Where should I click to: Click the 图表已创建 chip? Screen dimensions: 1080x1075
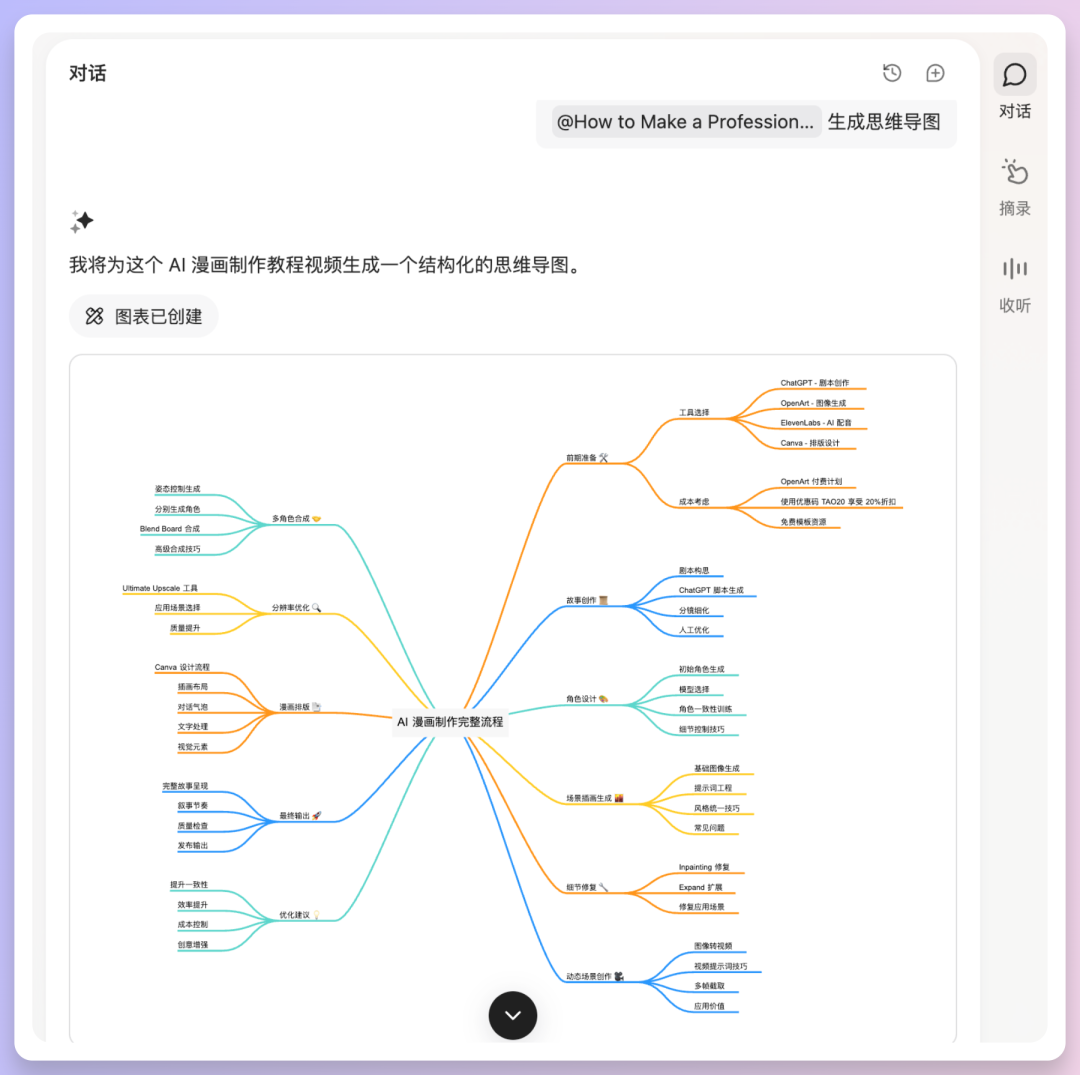click(x=144, y=316)
